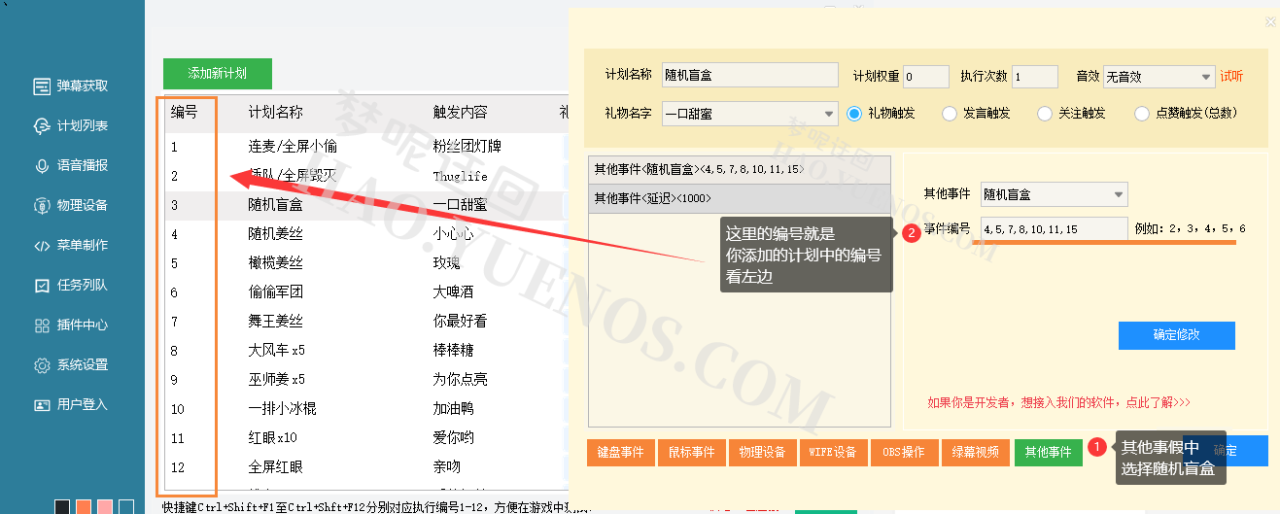Click 试听 sound preview link
Screen dimensions: 1280x514
point(1231,76)
